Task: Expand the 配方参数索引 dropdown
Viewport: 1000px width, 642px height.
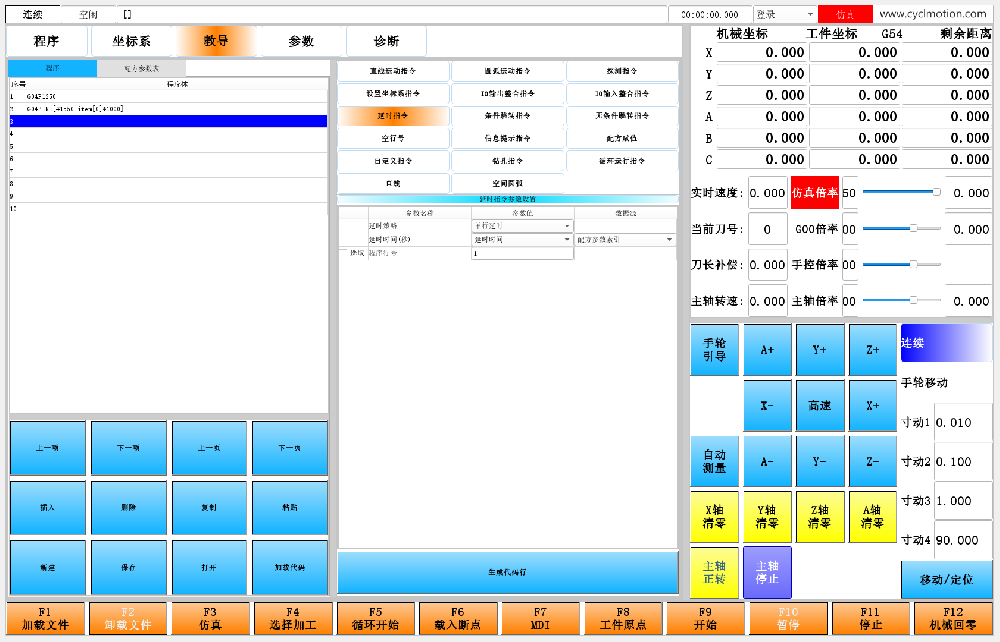Action: [625, 240]
